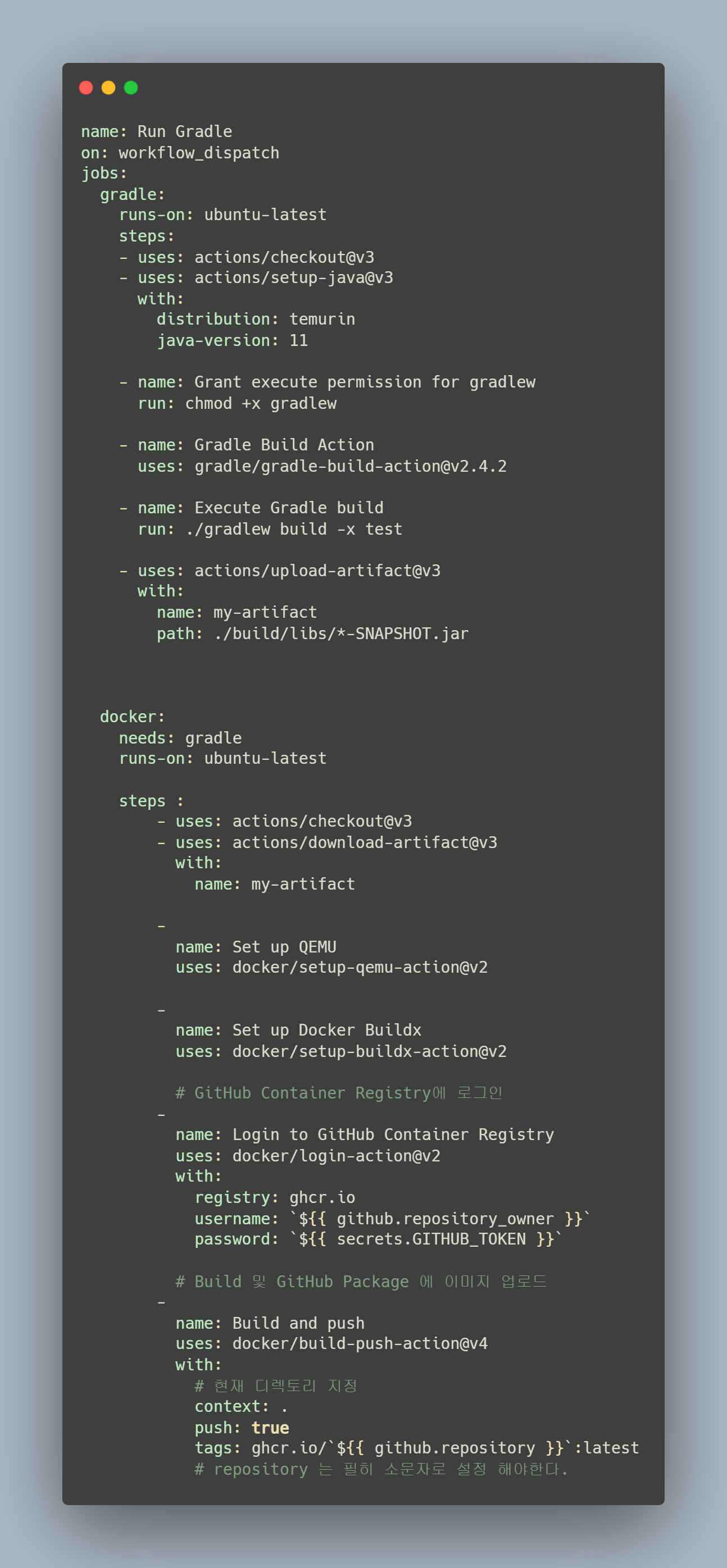Screen dimensions: 727x1568
Task: Click the java-version value 11
Action: coord(298,340)
